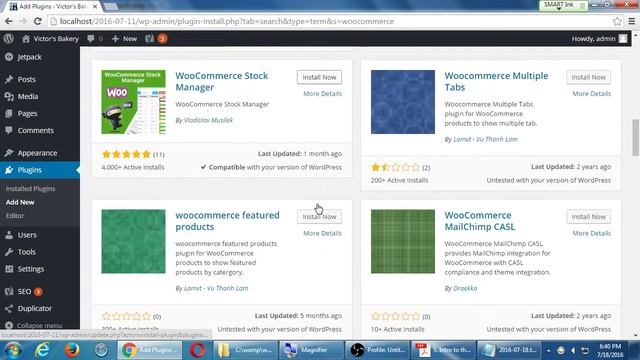Click the WooCommerce Stock Manager thumbnail

coord(133,102)
